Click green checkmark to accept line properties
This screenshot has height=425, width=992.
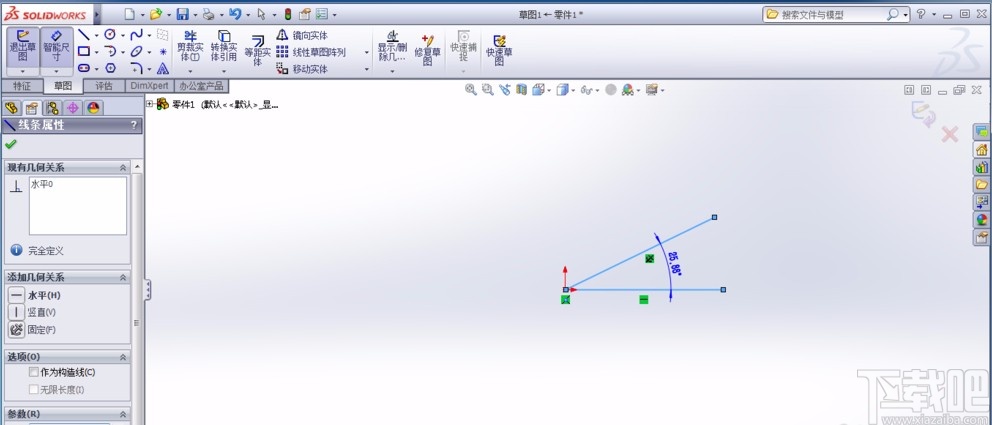pos(10,144)
